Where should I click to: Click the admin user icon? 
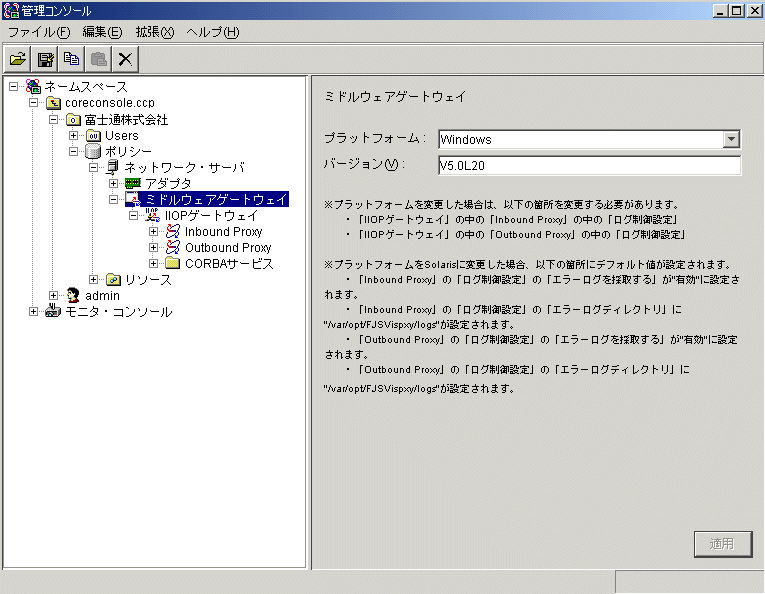[x=73, y=295]
